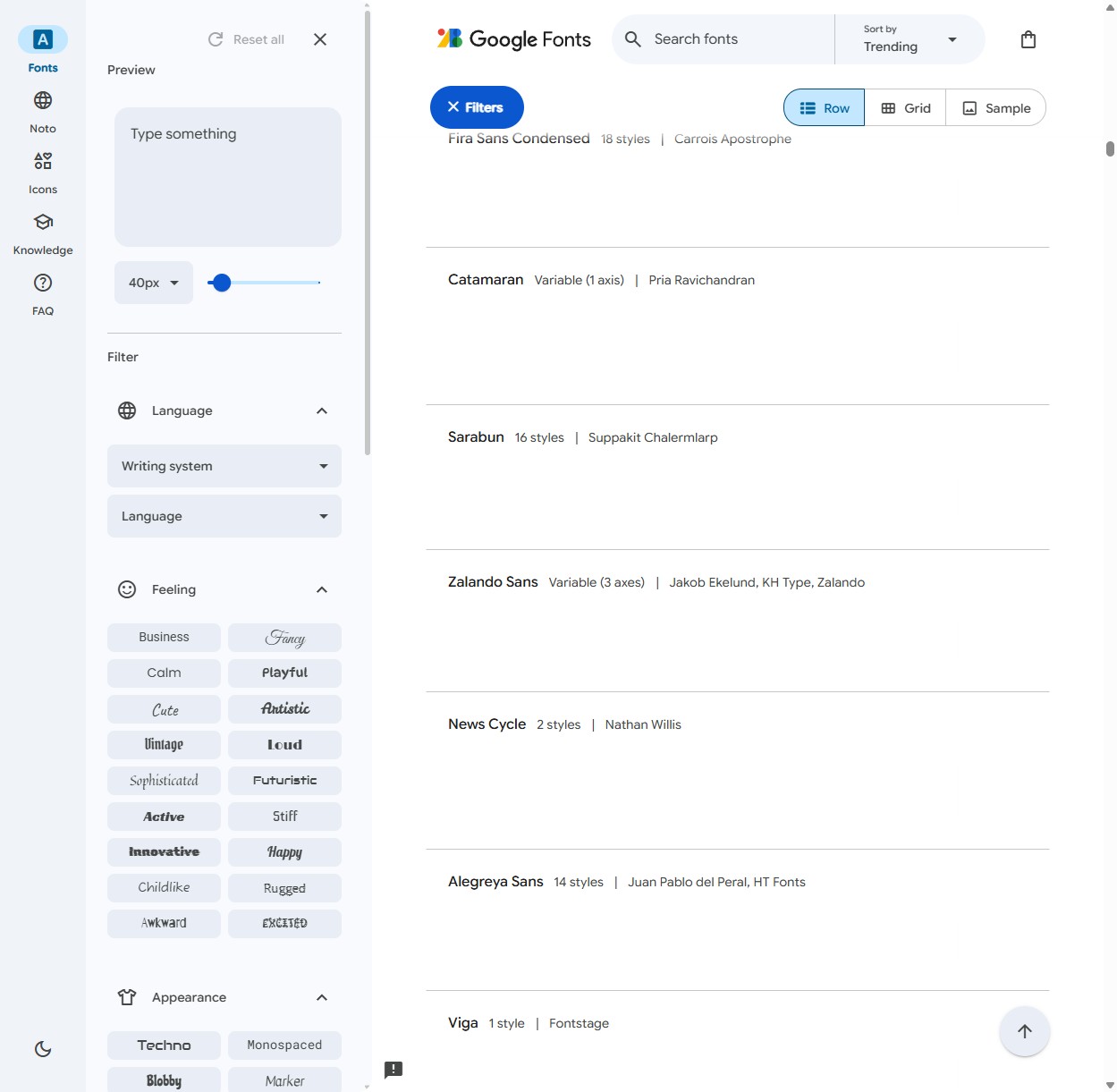The width and height of the screenshot is (1117, 1092).
Task: Click Reset all filters
Action: [246, 39]
